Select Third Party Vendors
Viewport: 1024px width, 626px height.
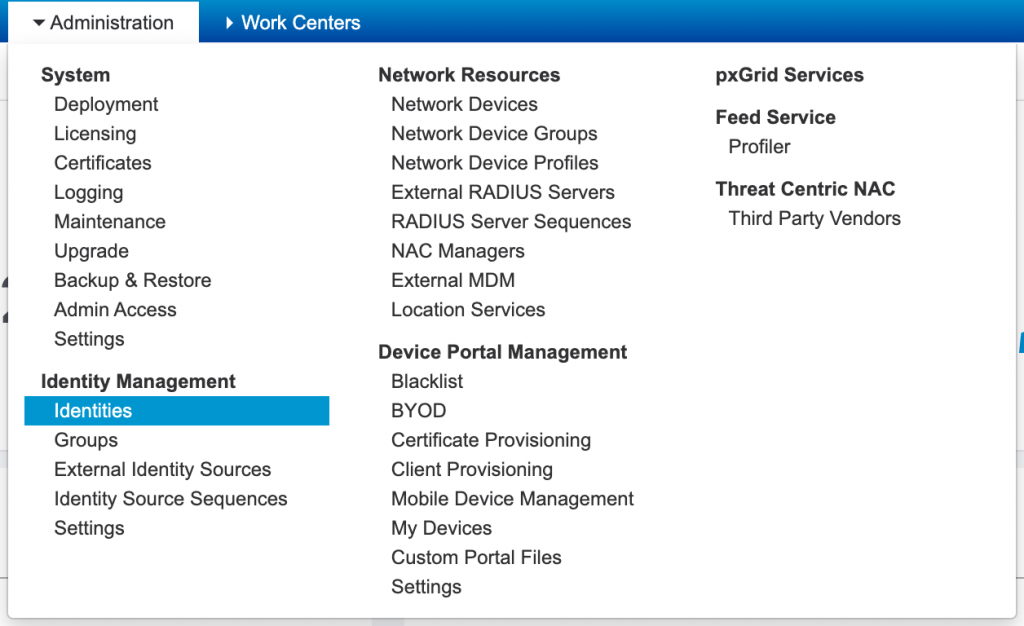pos(814,218)
